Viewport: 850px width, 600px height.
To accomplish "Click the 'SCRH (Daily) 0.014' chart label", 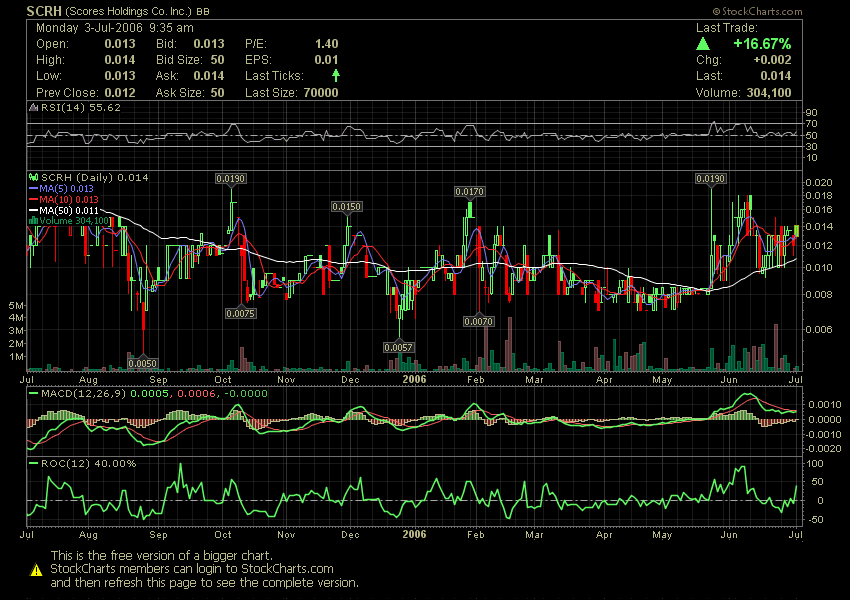I will click(94, 177).
